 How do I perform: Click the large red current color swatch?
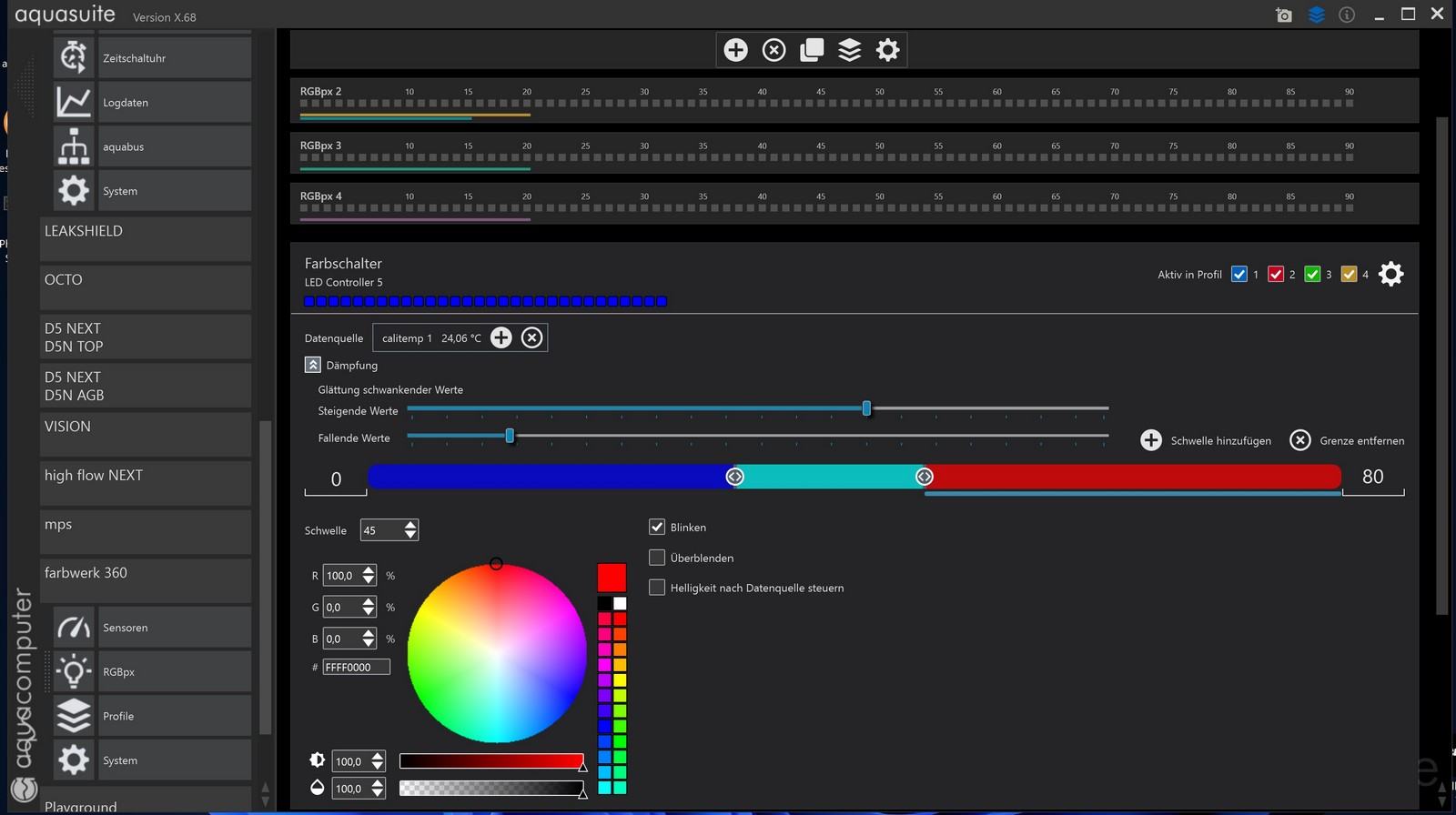tap(612, 578)
